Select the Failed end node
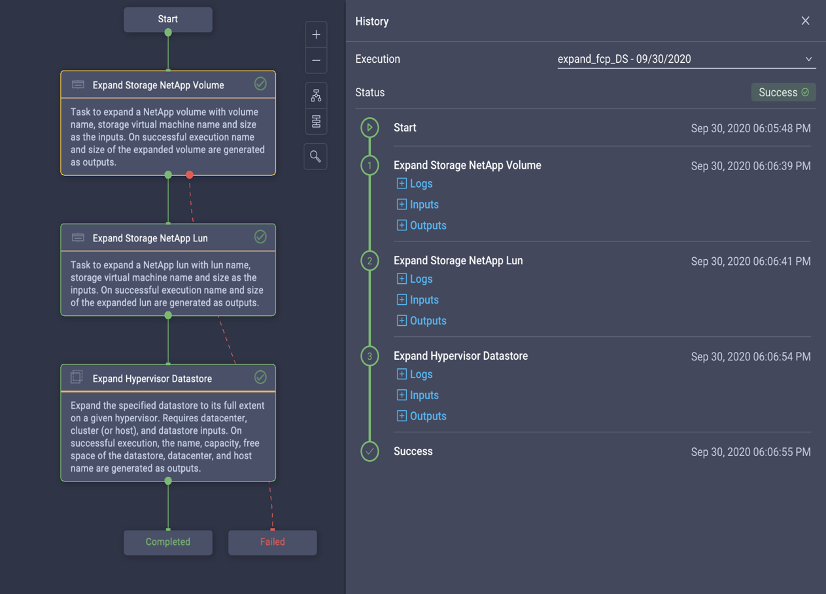The height and width of the screenshot is (594, 826). click(x=272, y=542)
